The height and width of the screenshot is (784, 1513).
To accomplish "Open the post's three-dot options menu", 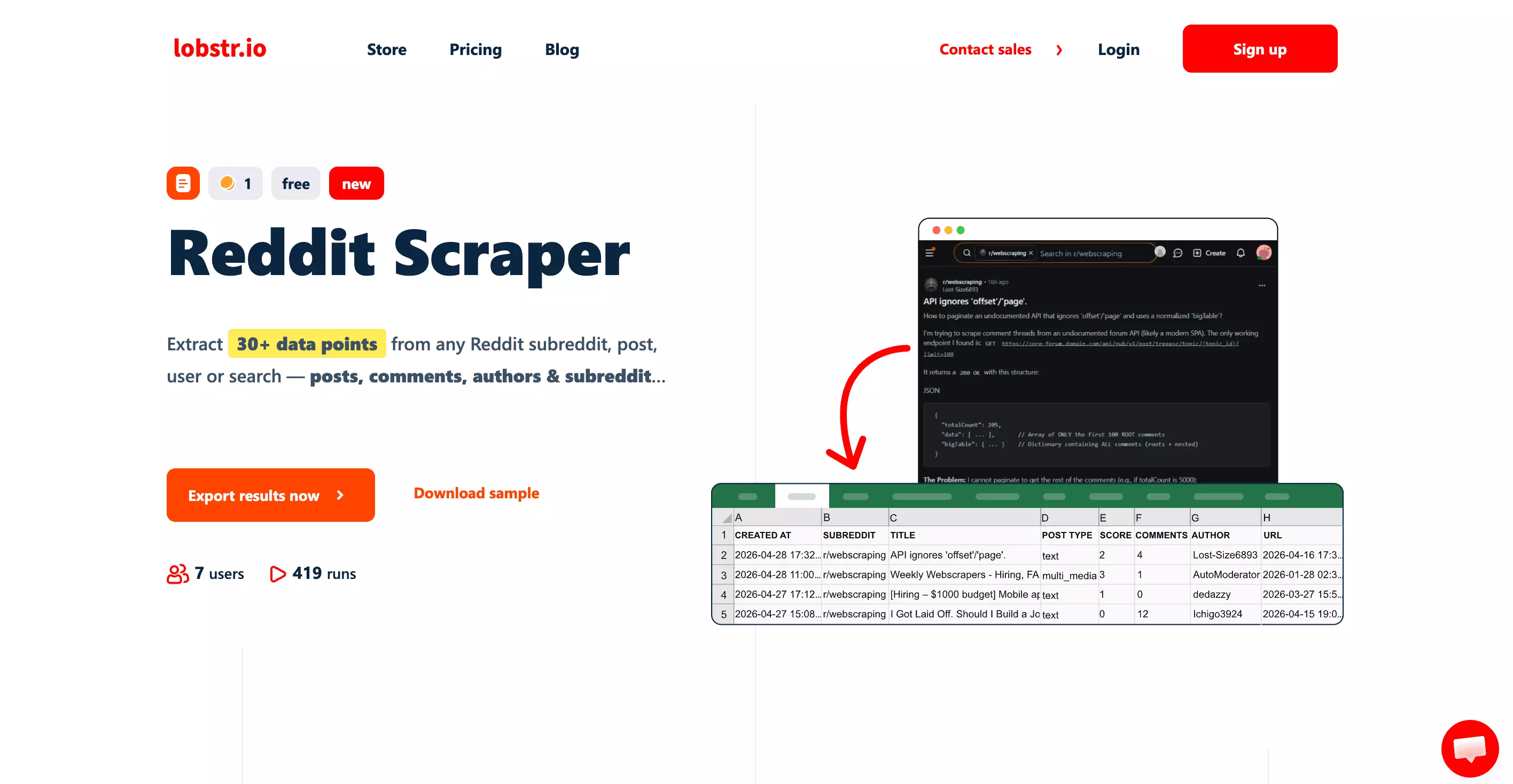I will click(x=1261, y=285).
